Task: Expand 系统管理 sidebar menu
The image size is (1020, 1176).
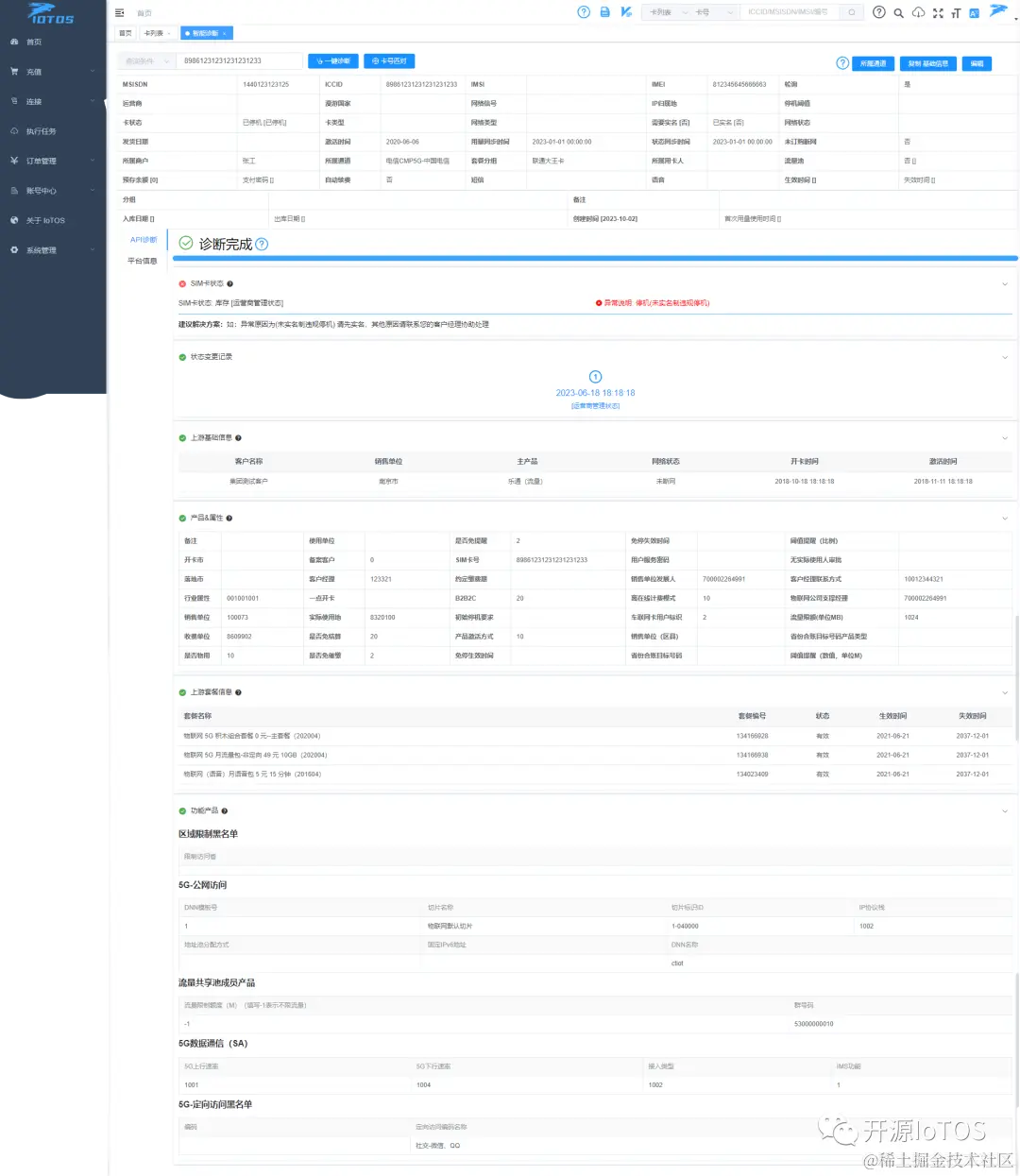Action: click(53, 250)
